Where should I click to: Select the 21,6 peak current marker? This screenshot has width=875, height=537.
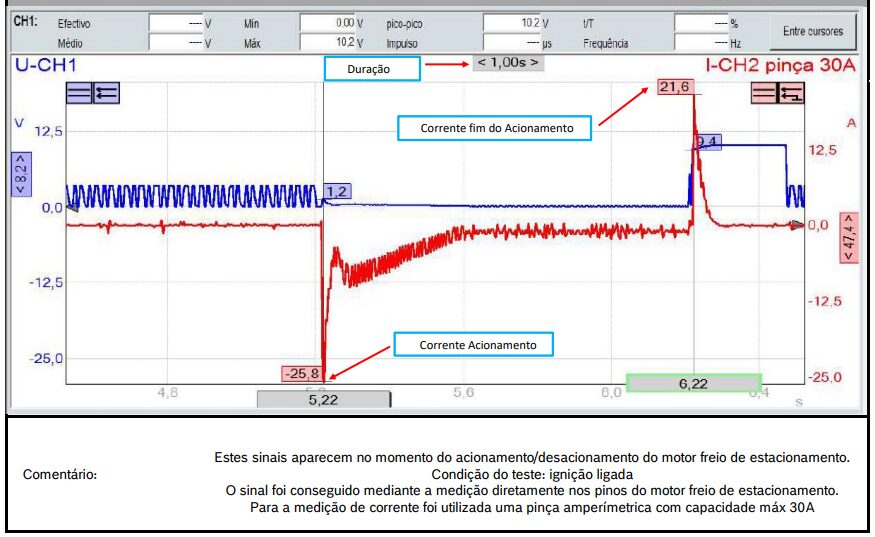[675, 88]
